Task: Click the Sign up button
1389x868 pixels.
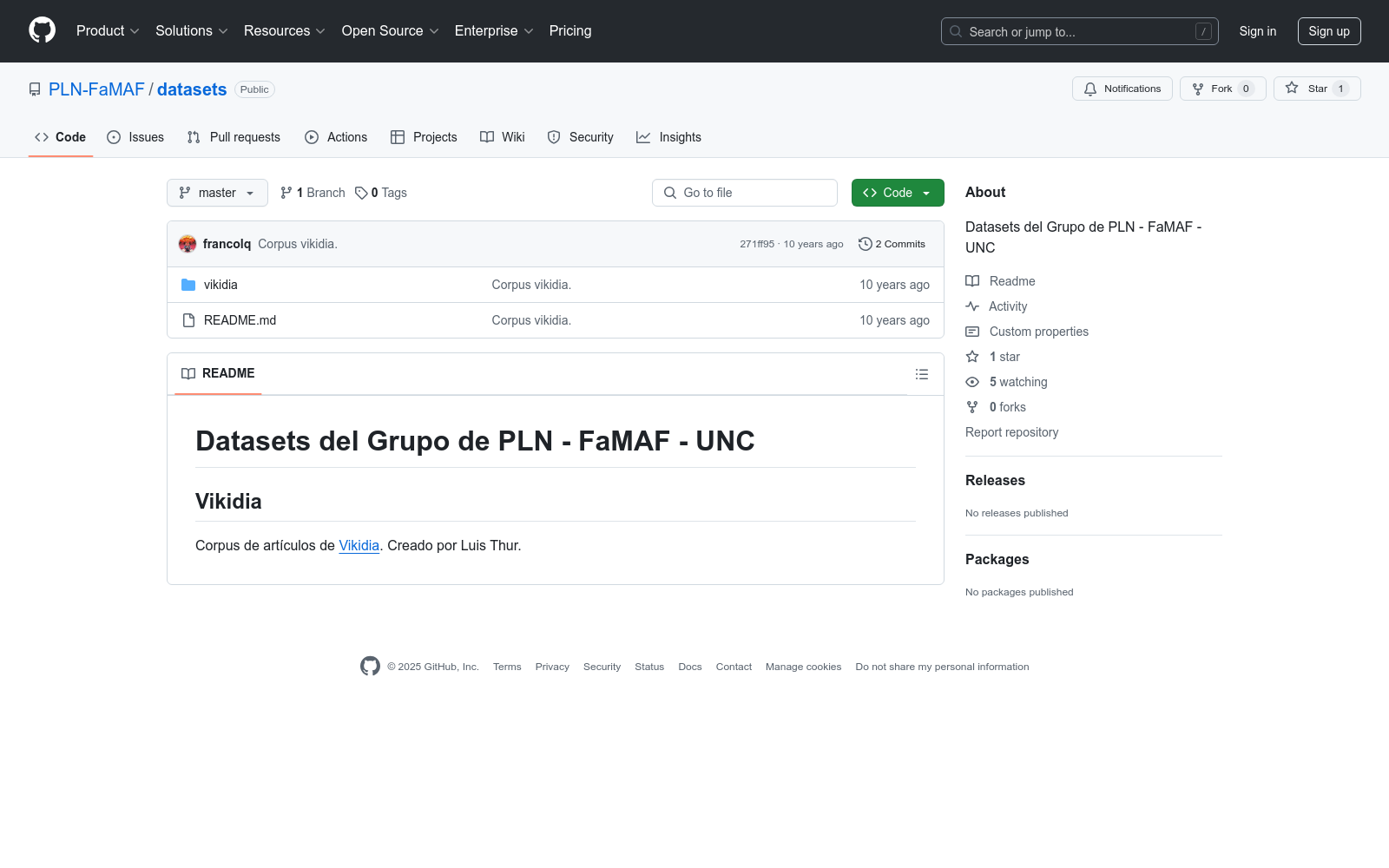Action: pos(1329,31)
